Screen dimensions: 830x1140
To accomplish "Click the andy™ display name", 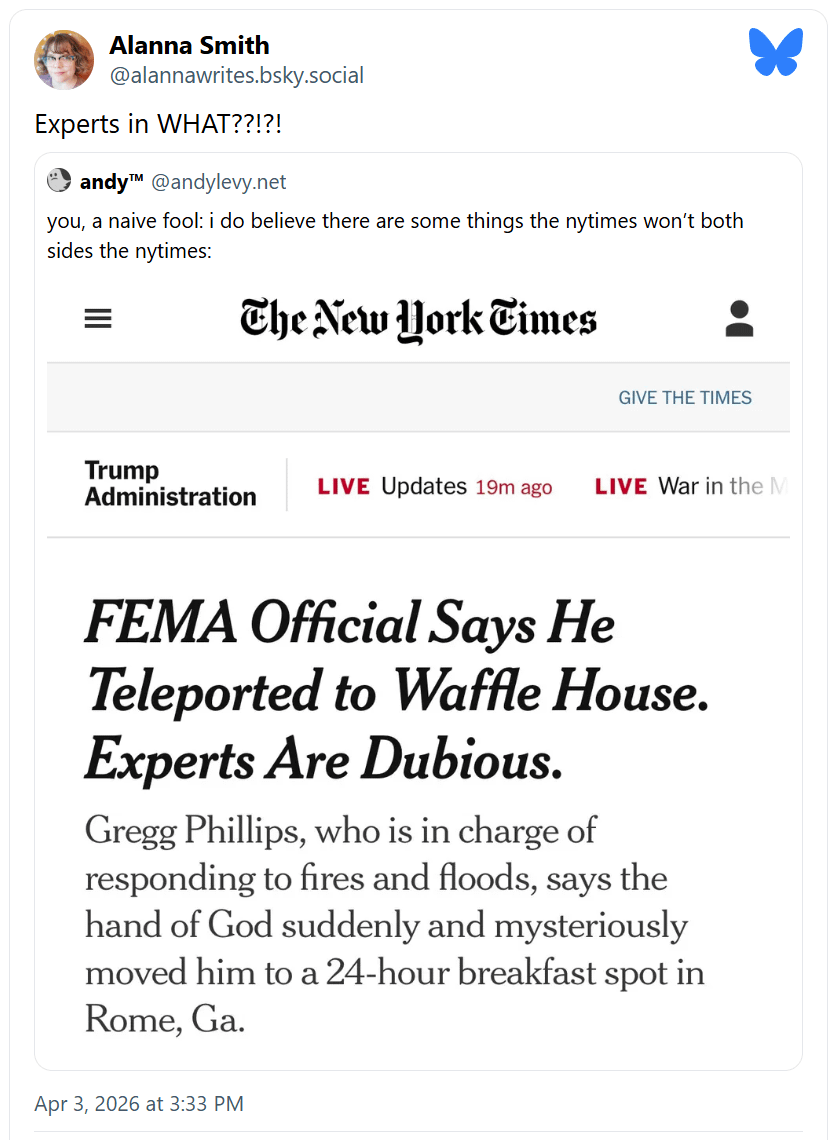I will pos(112,182).
